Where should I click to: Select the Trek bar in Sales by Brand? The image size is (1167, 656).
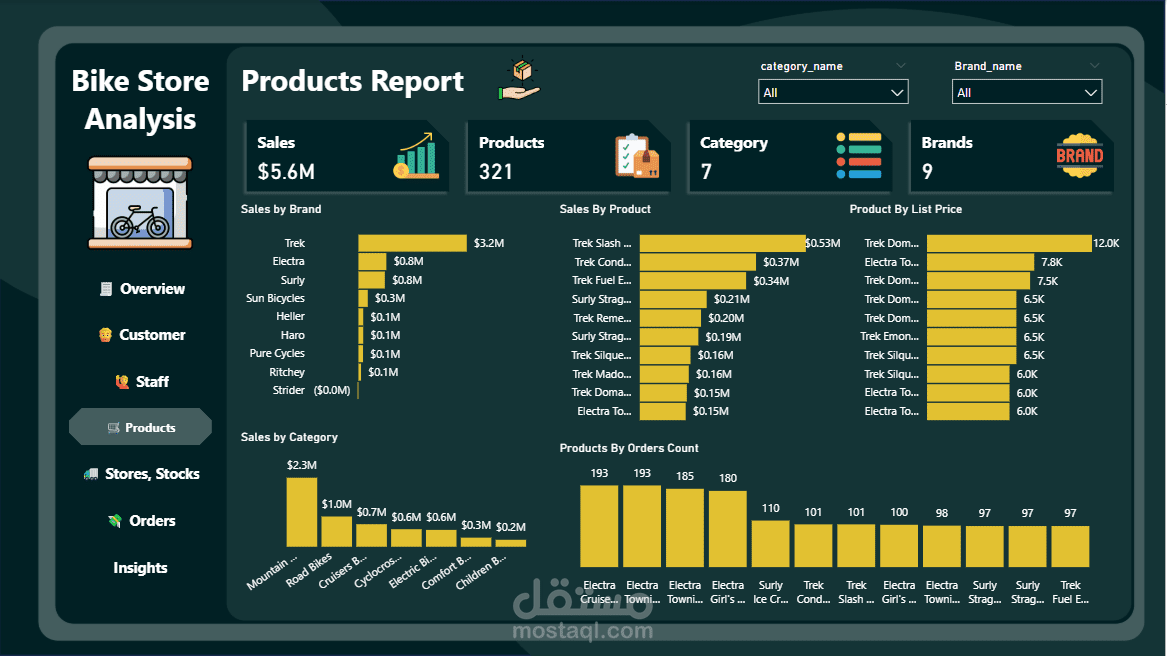pyautogui.click(x=412, y=243)
